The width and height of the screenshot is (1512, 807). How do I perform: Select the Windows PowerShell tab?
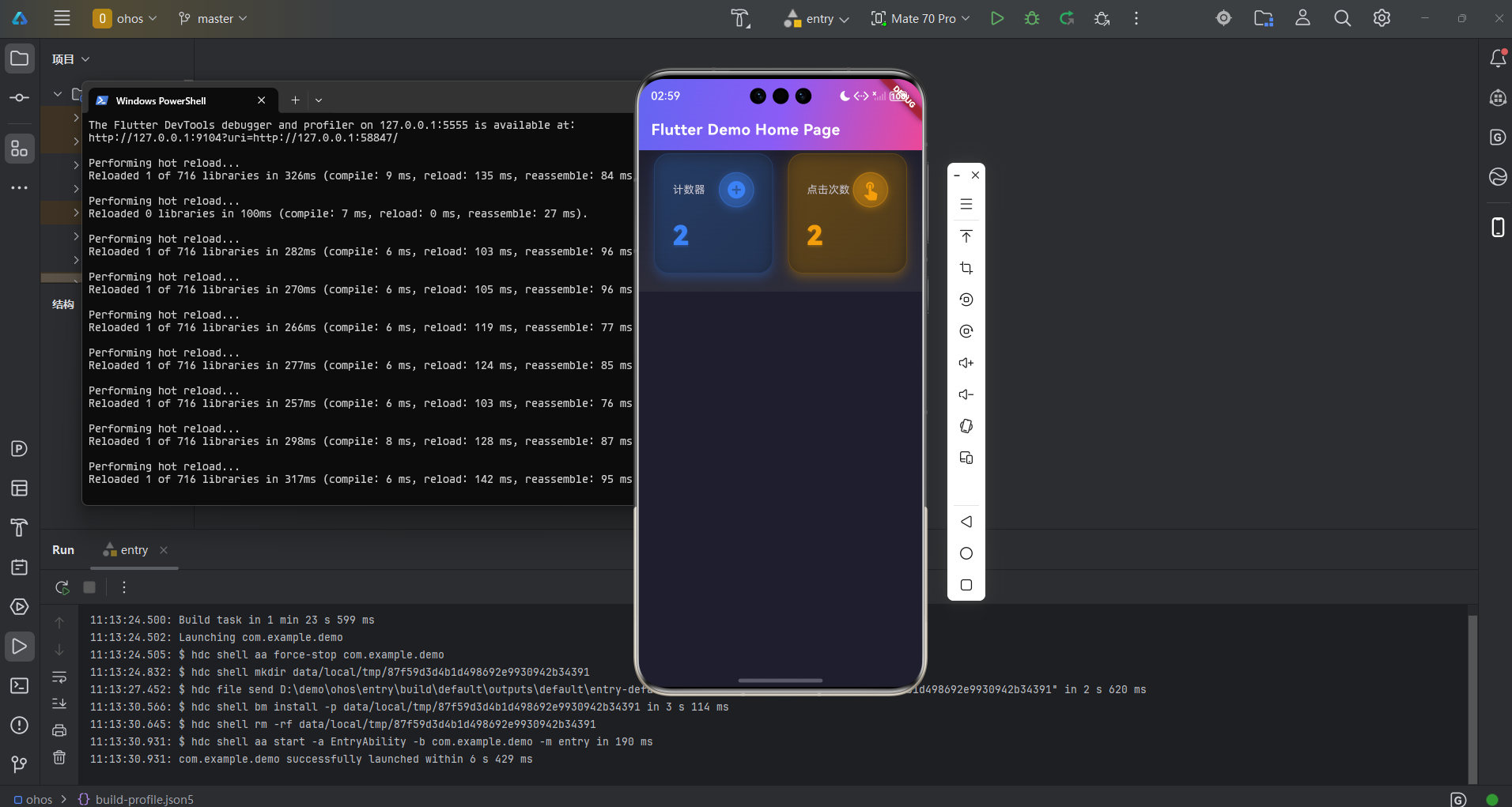pos(181,100)
